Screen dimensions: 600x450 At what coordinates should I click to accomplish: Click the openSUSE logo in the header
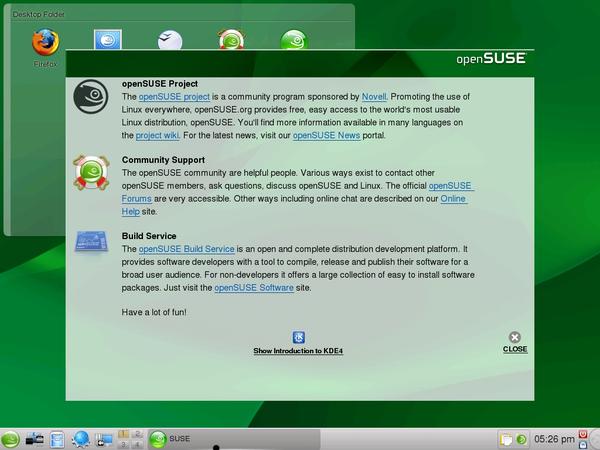(x=491, y=59)
